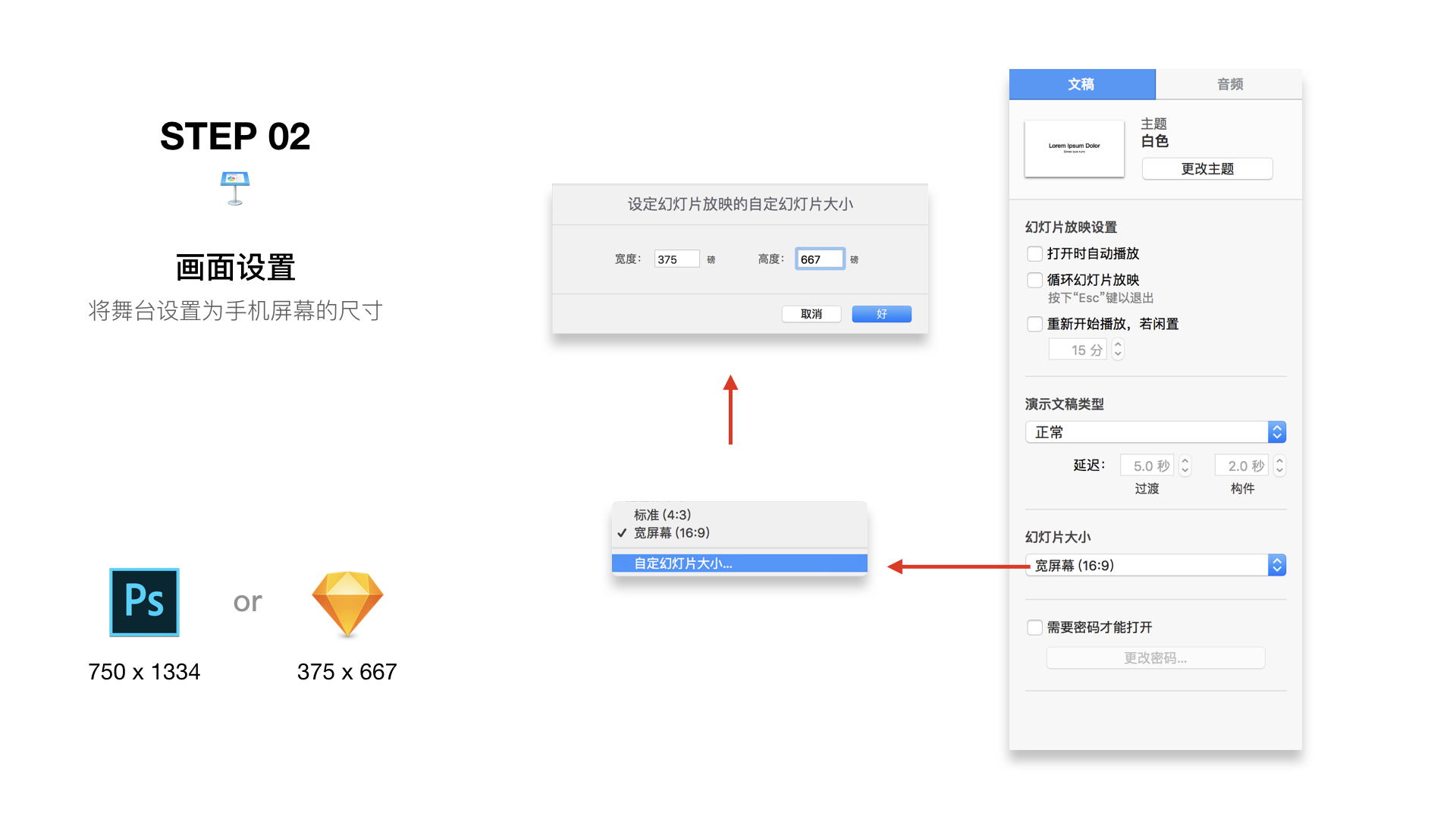1456x819 pixels.
Task: Enable 需要密码才能打开 checkbox
Action: click(x=1034, y=627)
